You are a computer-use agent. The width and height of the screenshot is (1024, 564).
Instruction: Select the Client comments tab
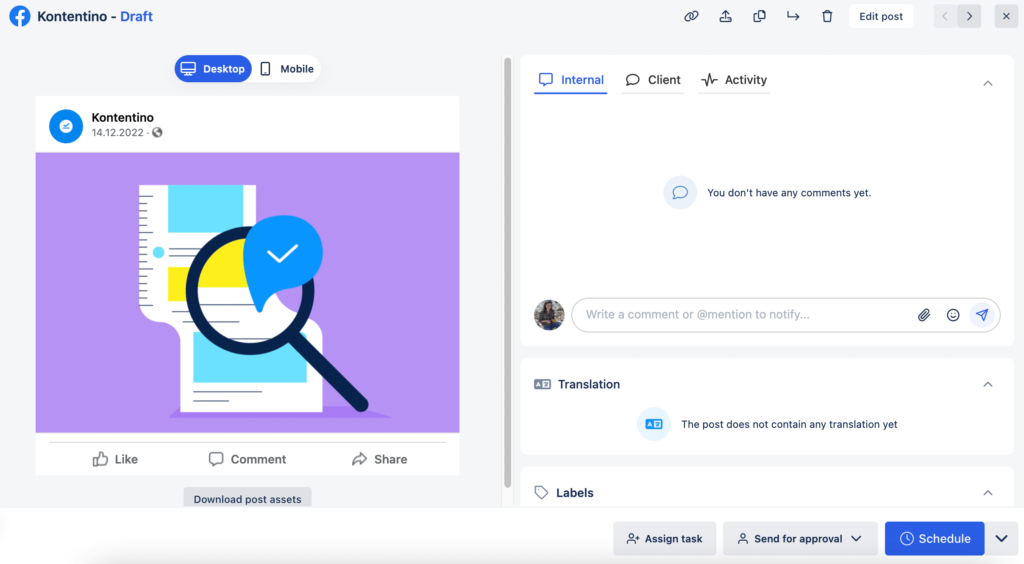pyautogui.click(x=652, y=80)
